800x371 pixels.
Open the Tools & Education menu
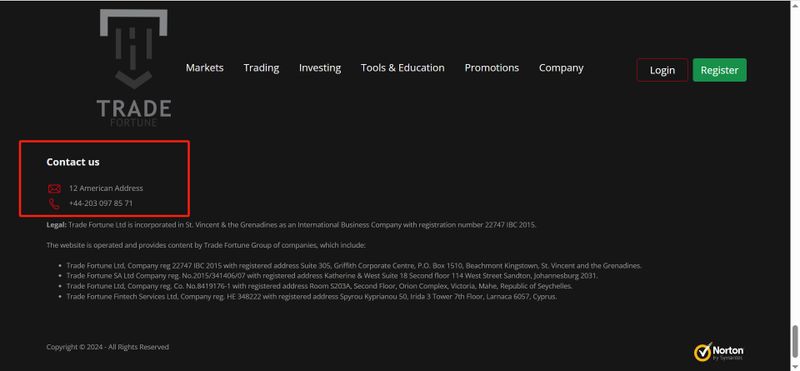pos(403,68)
